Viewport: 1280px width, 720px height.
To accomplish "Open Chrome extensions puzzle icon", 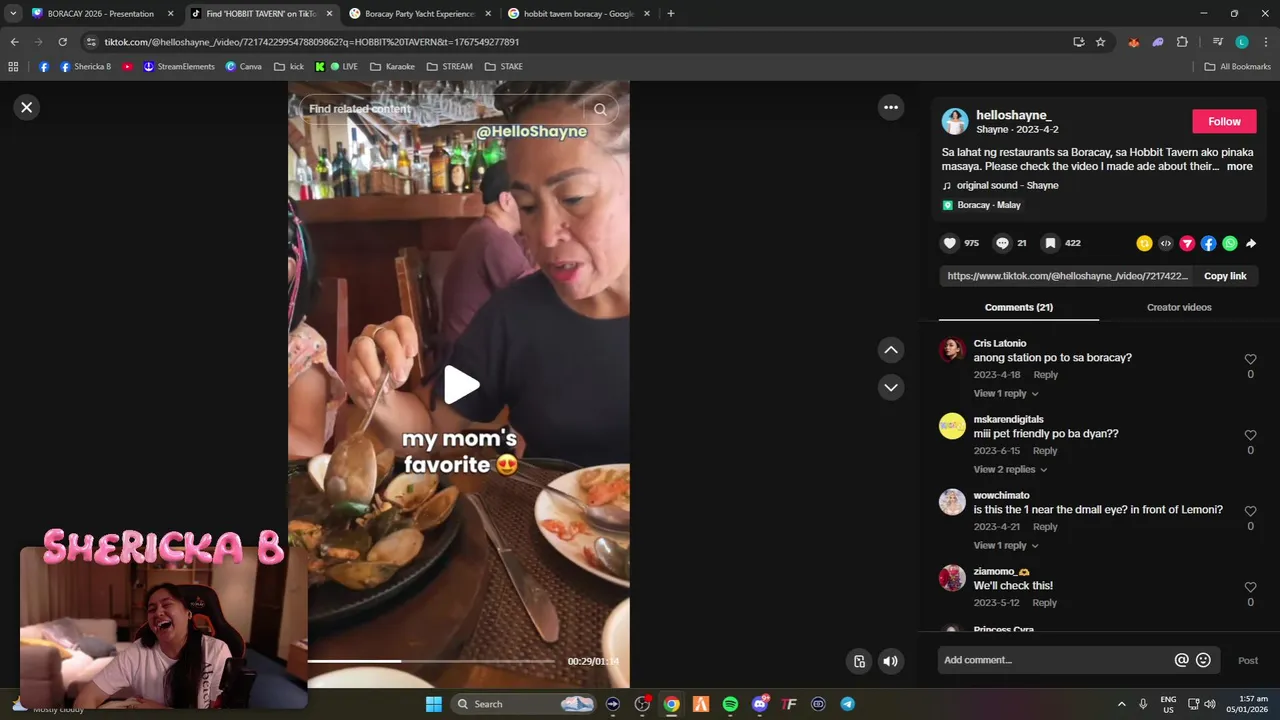I will pos(1182,42).
